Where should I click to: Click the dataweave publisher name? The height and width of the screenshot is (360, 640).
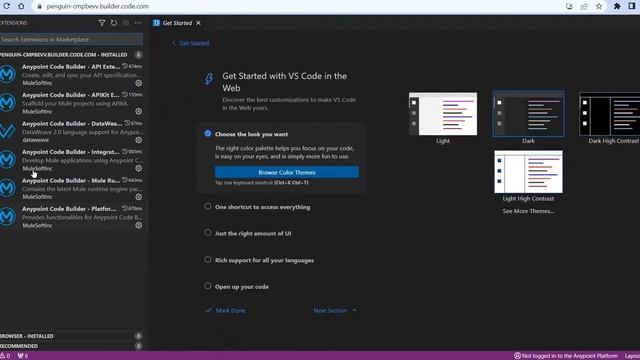point(36,140)
